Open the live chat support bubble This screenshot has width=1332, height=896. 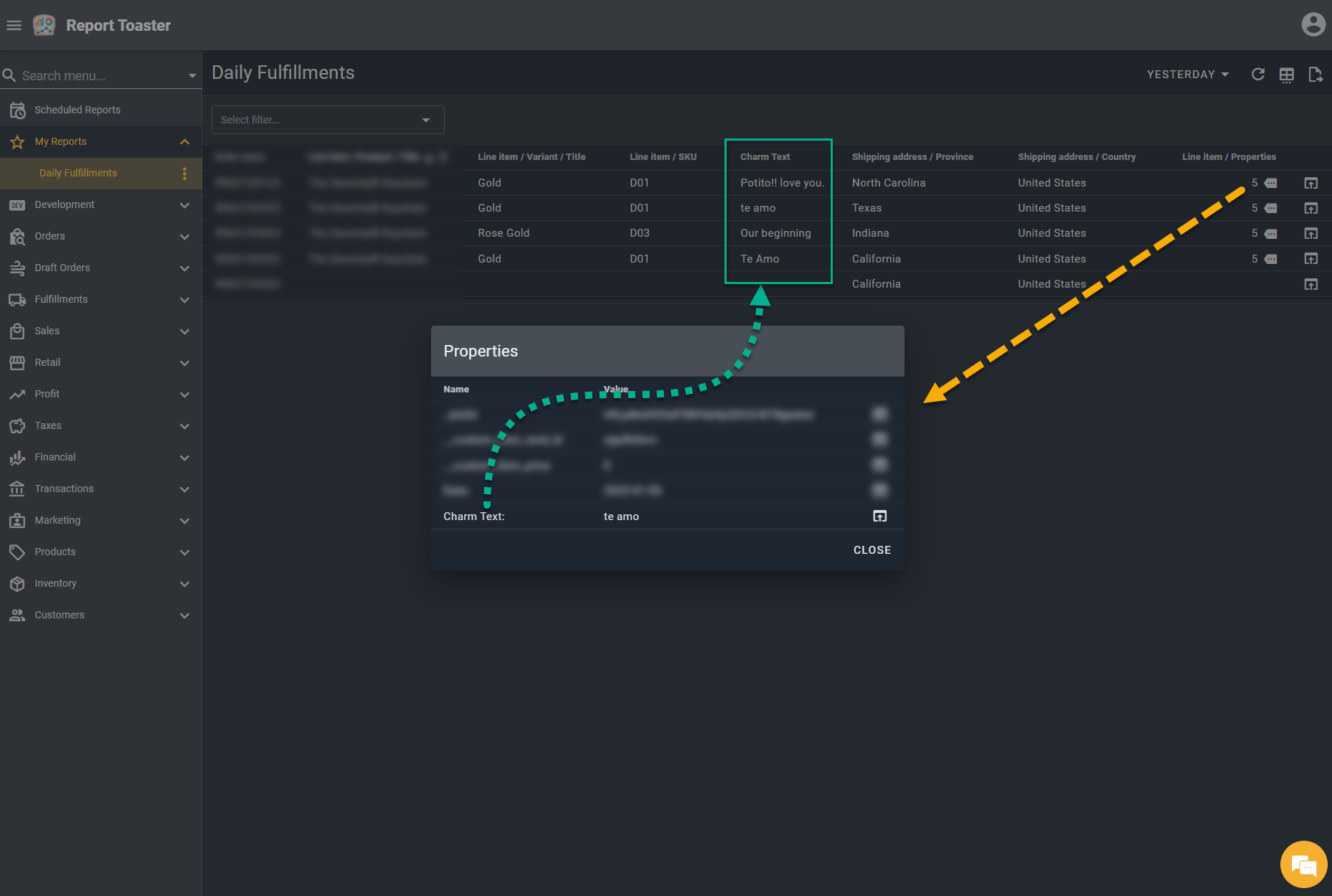point(1303,864)
